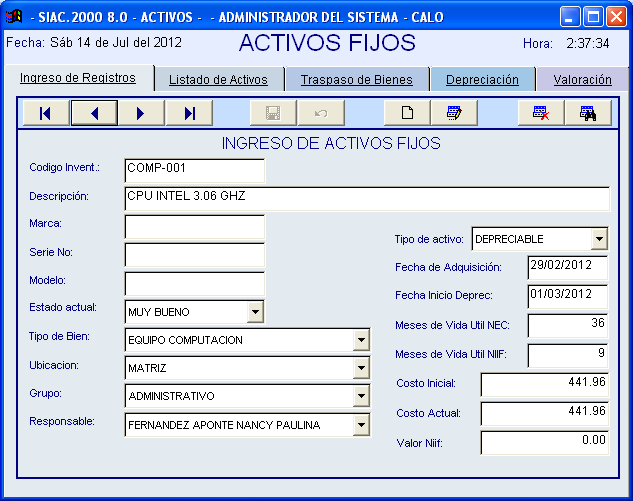Click the Descripción text field
Viewport: 633px width, 501px height.
point(366,197)
